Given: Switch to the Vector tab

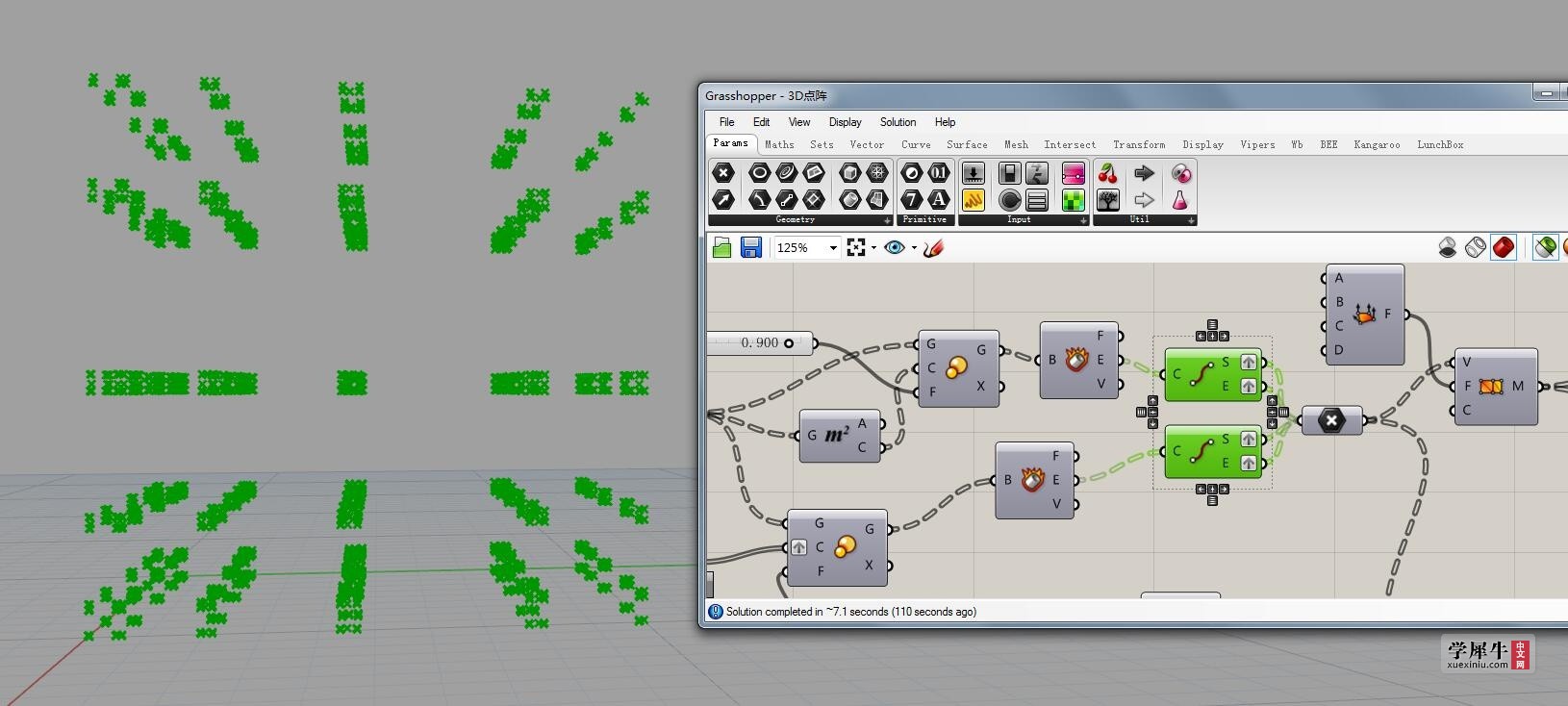Looking at the screenshot, I should (867, 144).
